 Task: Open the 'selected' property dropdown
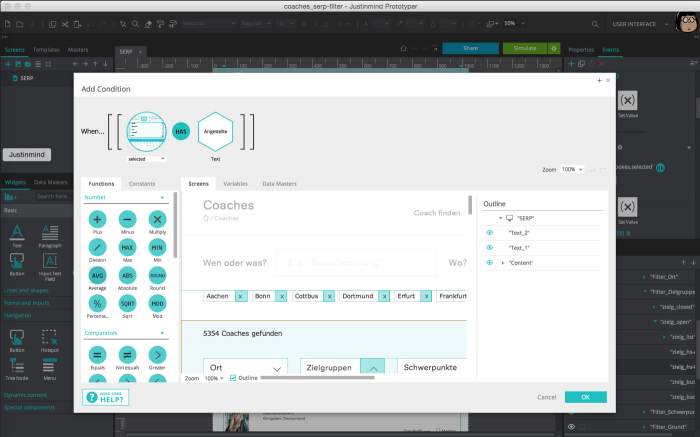[147, 159]
